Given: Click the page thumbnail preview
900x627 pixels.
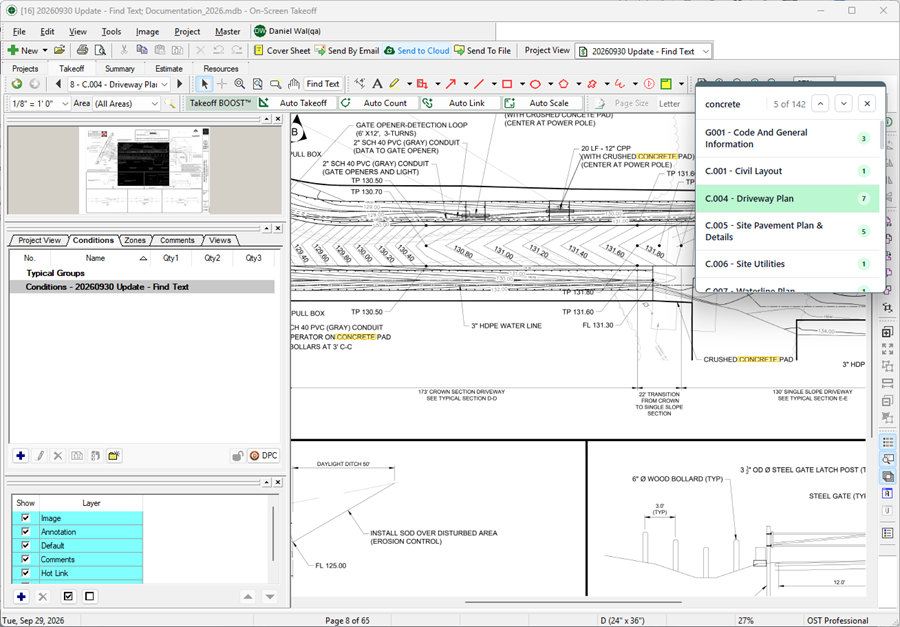Looking at the screenshot, I should click(x=145, y=171).
